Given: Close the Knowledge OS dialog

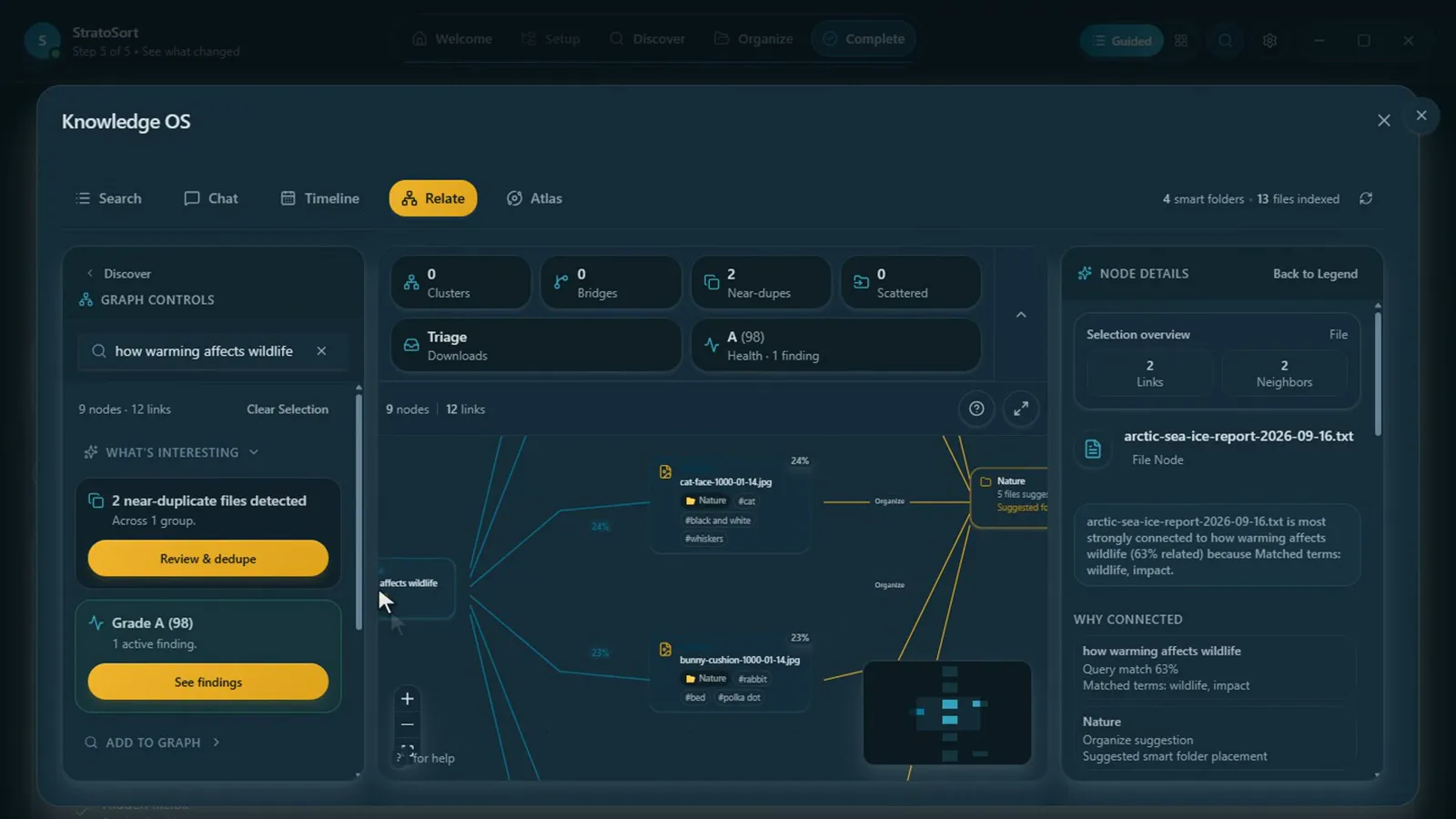Looking at the screenshot, I should [1384, 120].
